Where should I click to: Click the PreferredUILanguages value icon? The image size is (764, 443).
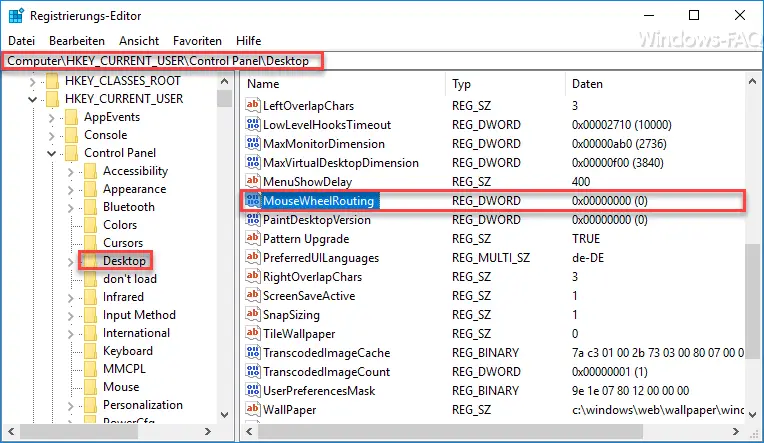pyautogui.click(x=252, y=257)
